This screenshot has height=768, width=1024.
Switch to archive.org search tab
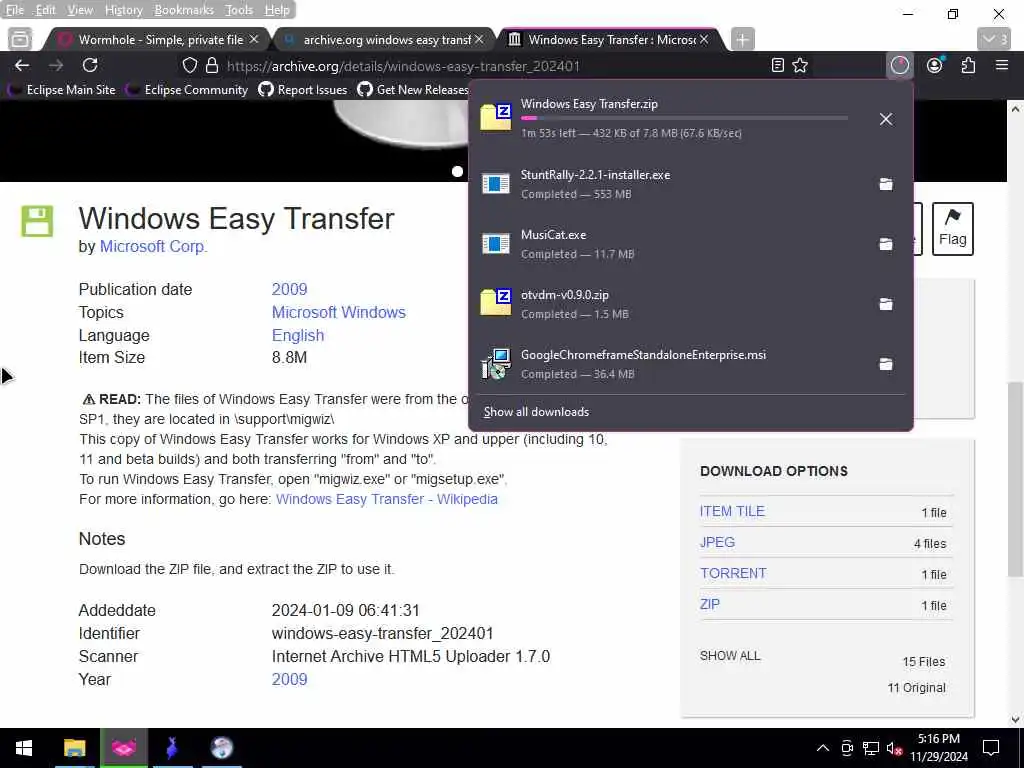click(x=383, y=39)
